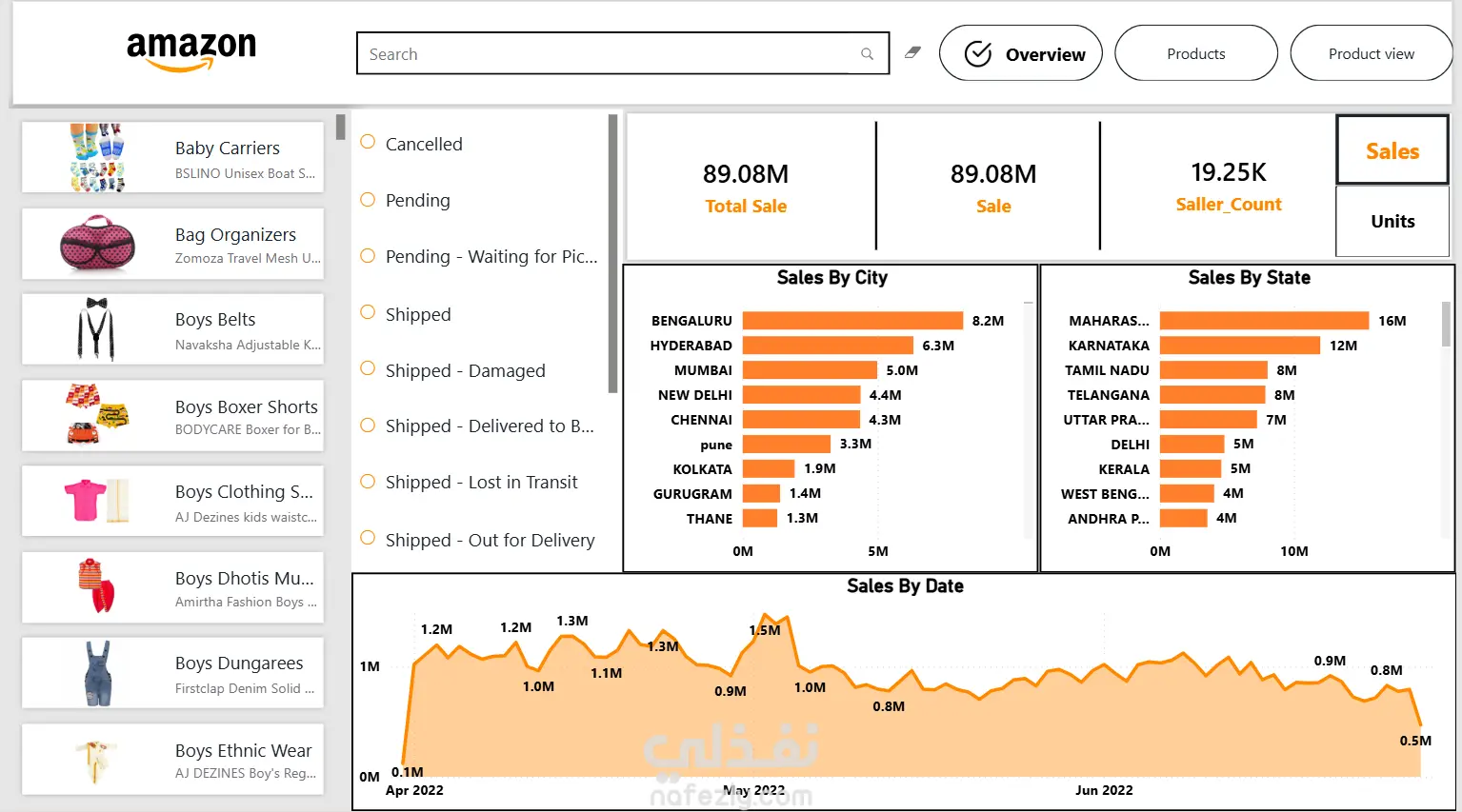The image size is (1462, 812).
Task: Click the BENGALURU bar in Sales By City
Action: pos(852,321)
